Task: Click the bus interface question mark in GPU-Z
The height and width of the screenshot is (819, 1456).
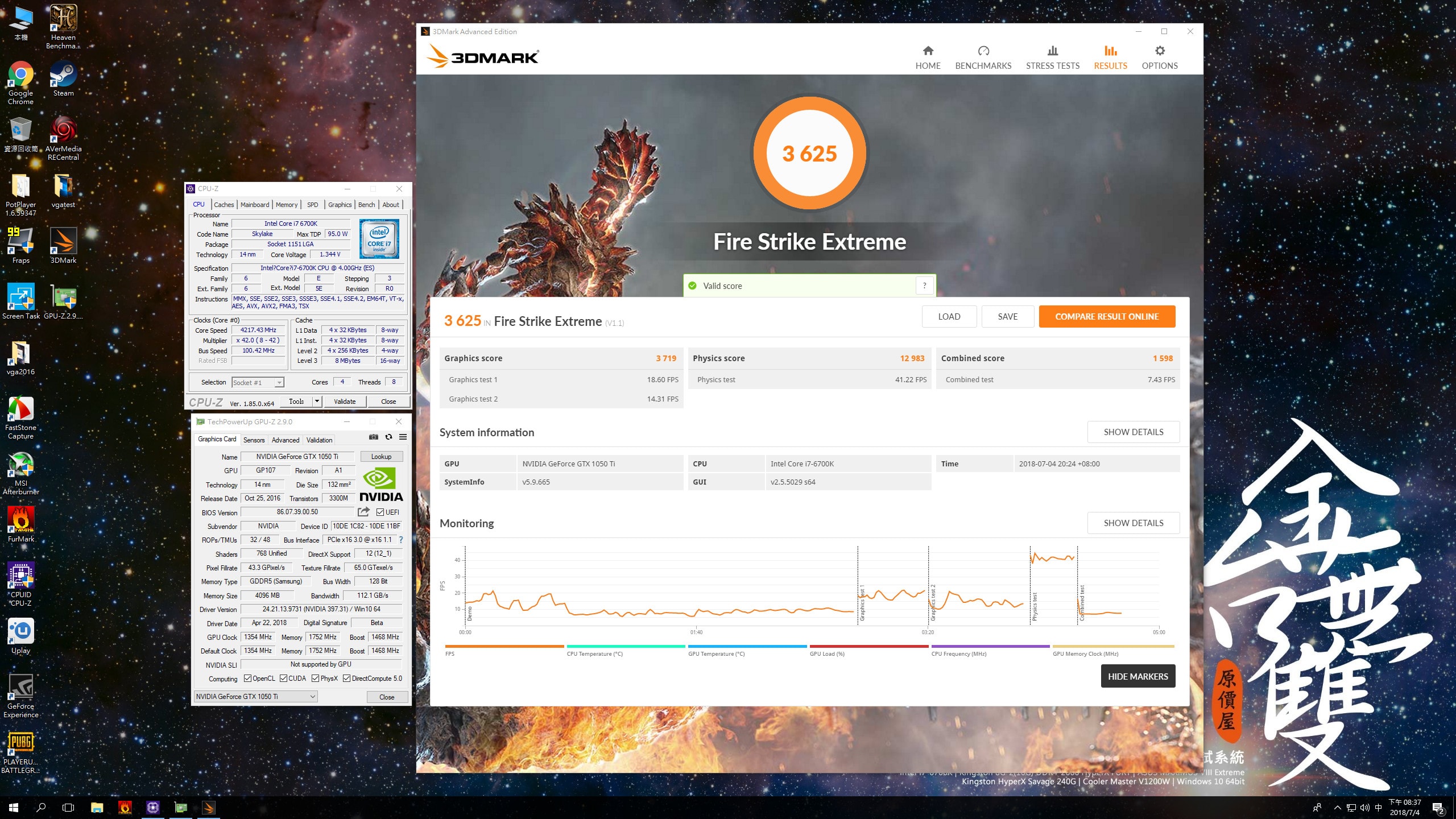Action: 401,540
